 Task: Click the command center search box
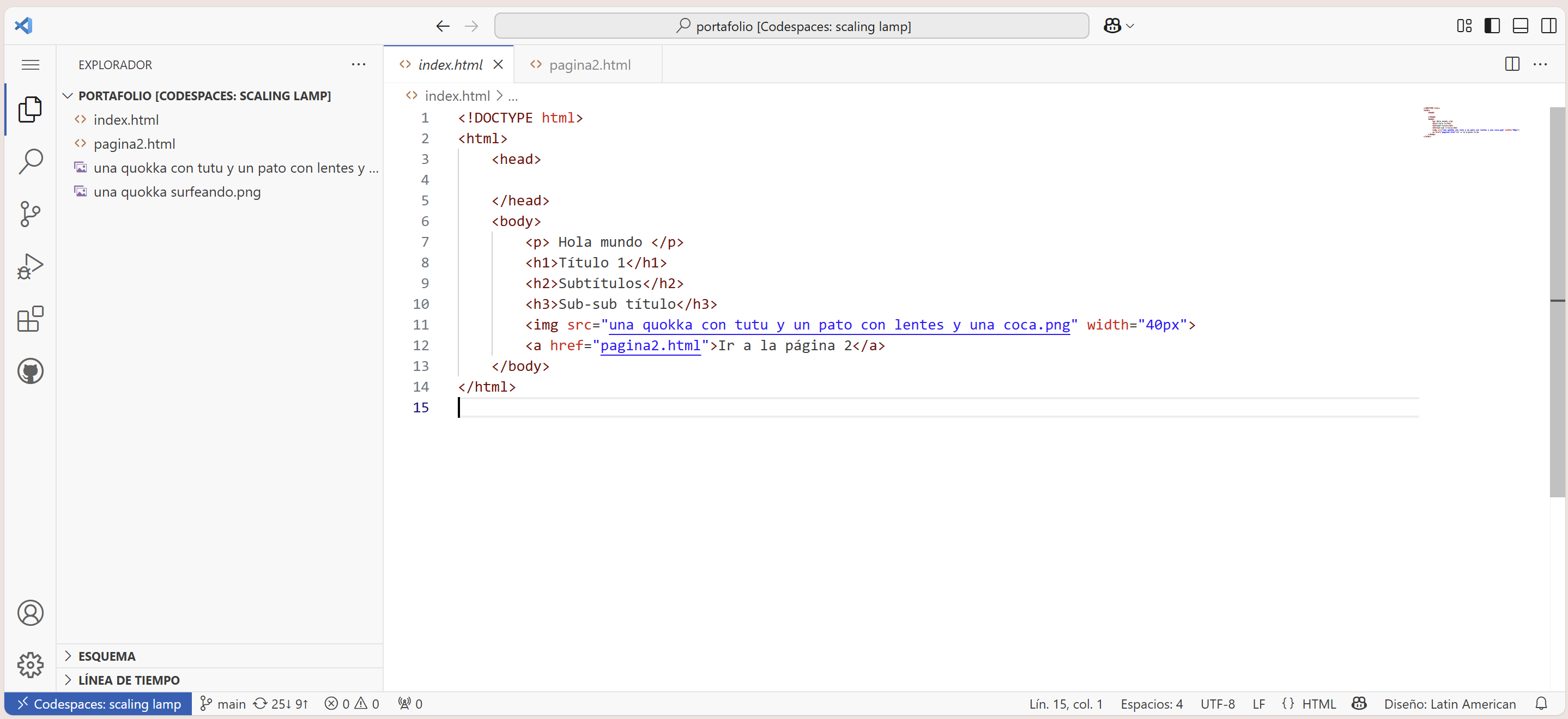coord(791,26)
